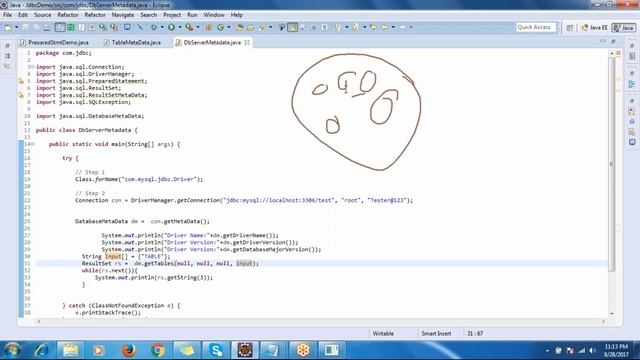
Task: Minimize the editor area icon
Action: pos(603,41)
